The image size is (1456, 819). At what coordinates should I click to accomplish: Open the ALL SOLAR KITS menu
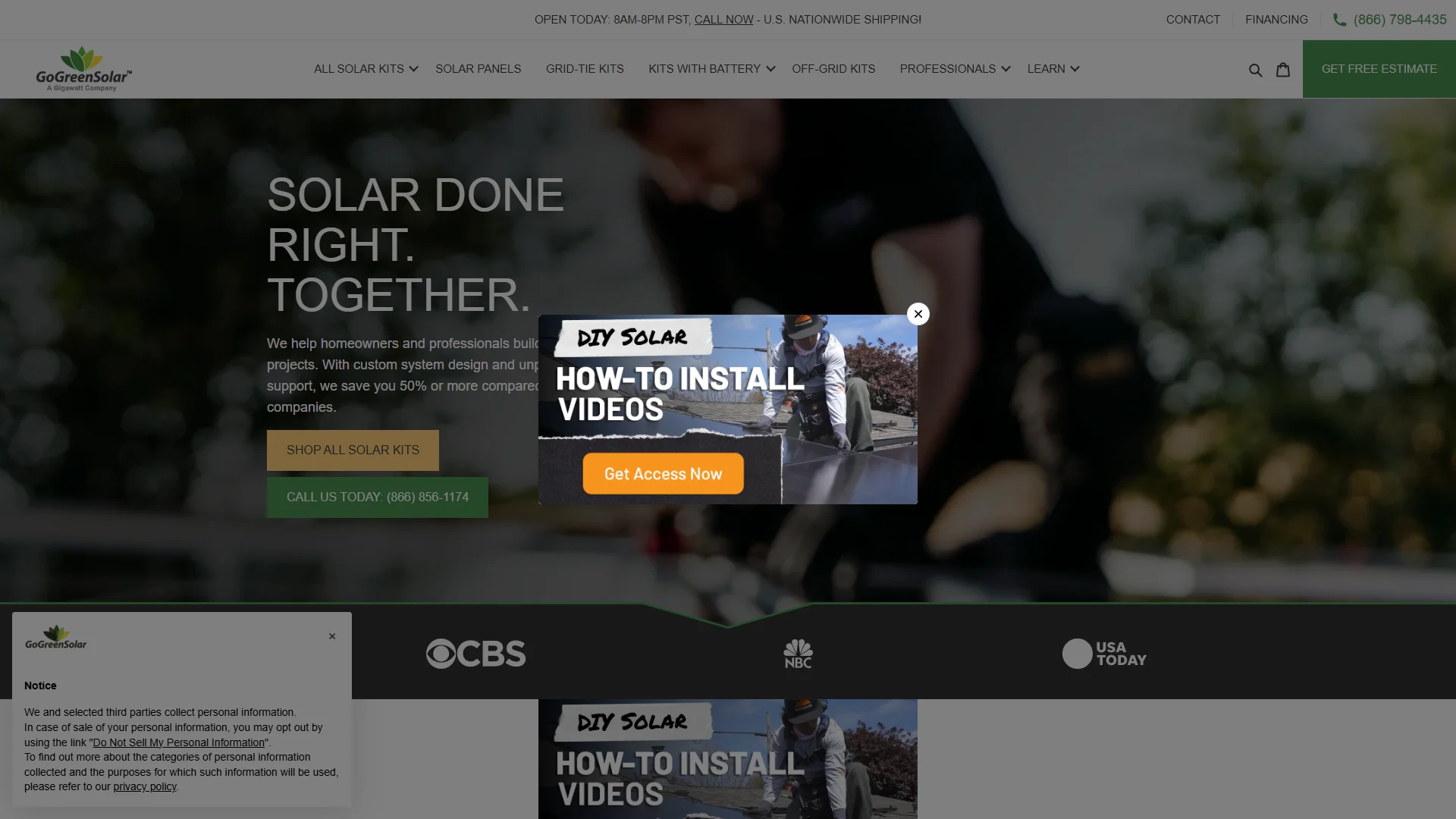click(359, 69)
